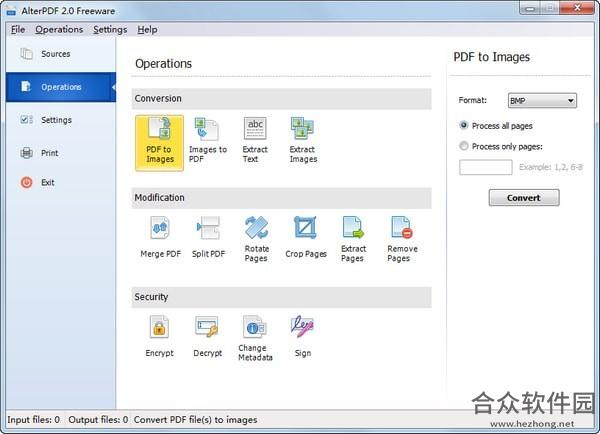Open the File menu
The height and width of the screenshot is (434, 600).
coord(18,29)
